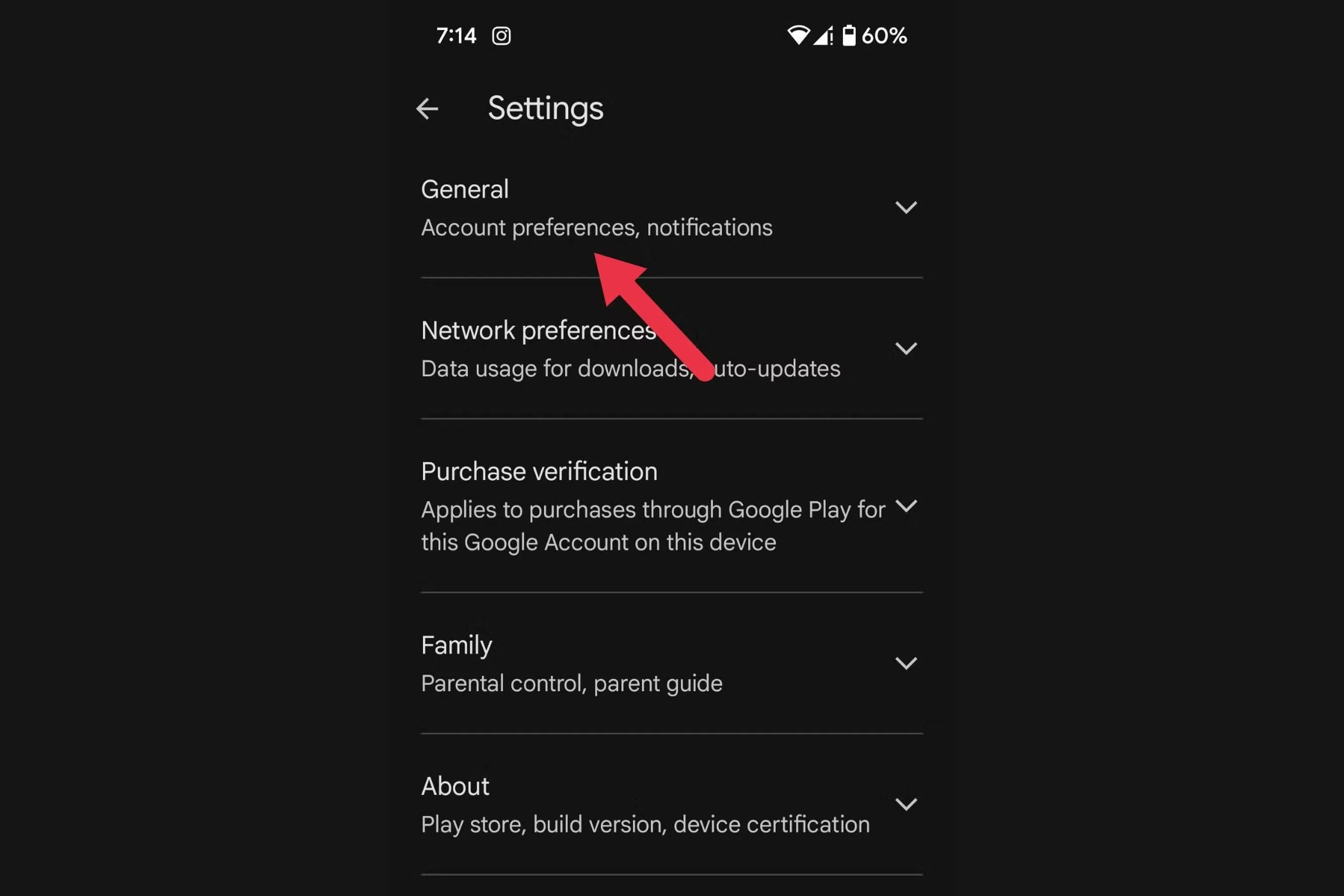Open the General settings title

tap(465, 189)
